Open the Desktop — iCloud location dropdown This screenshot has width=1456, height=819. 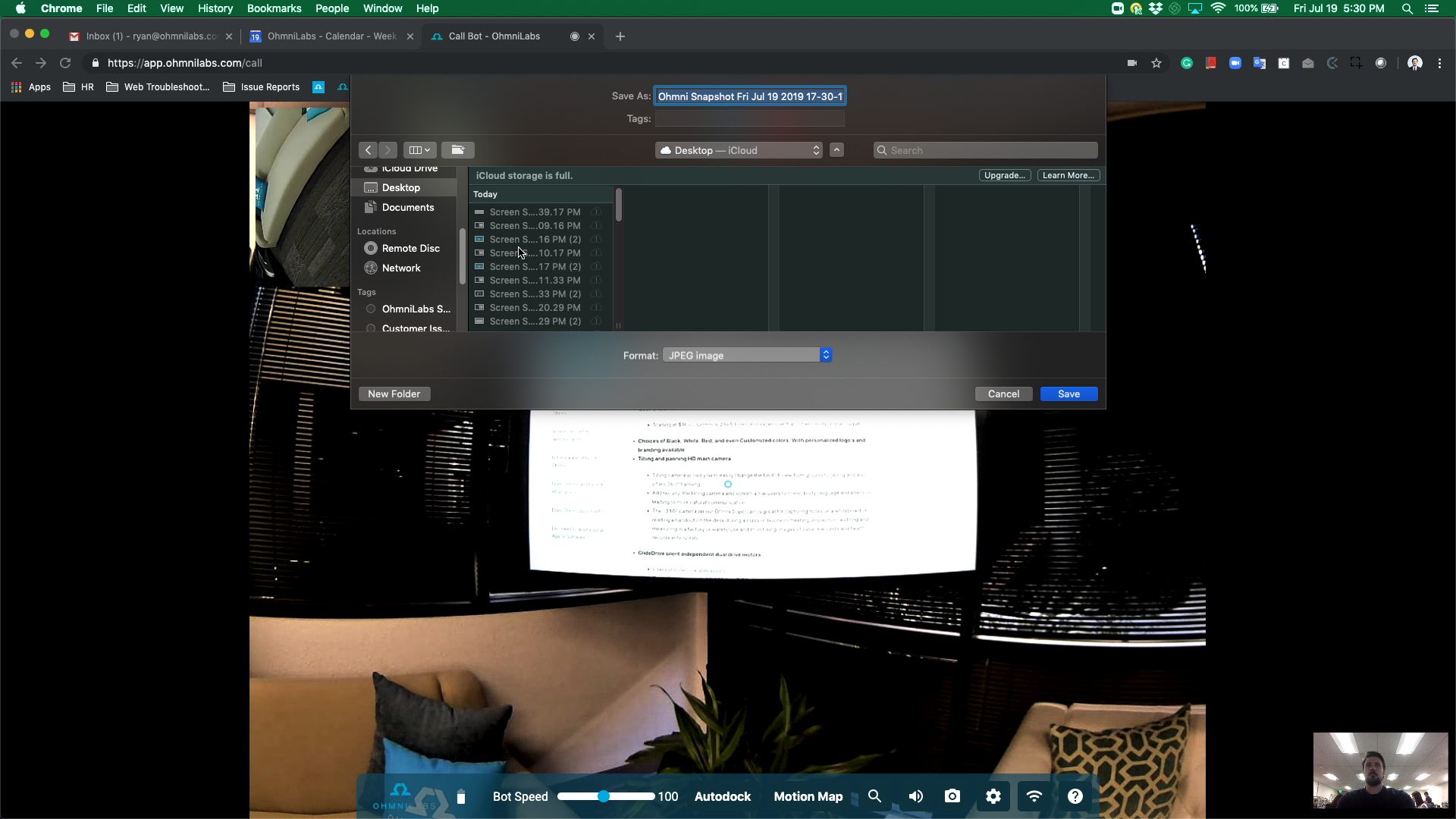tap(739, 150)
